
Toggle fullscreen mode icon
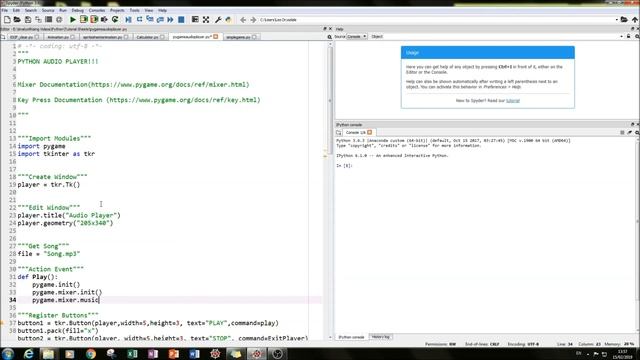click(x=206, y=20)
